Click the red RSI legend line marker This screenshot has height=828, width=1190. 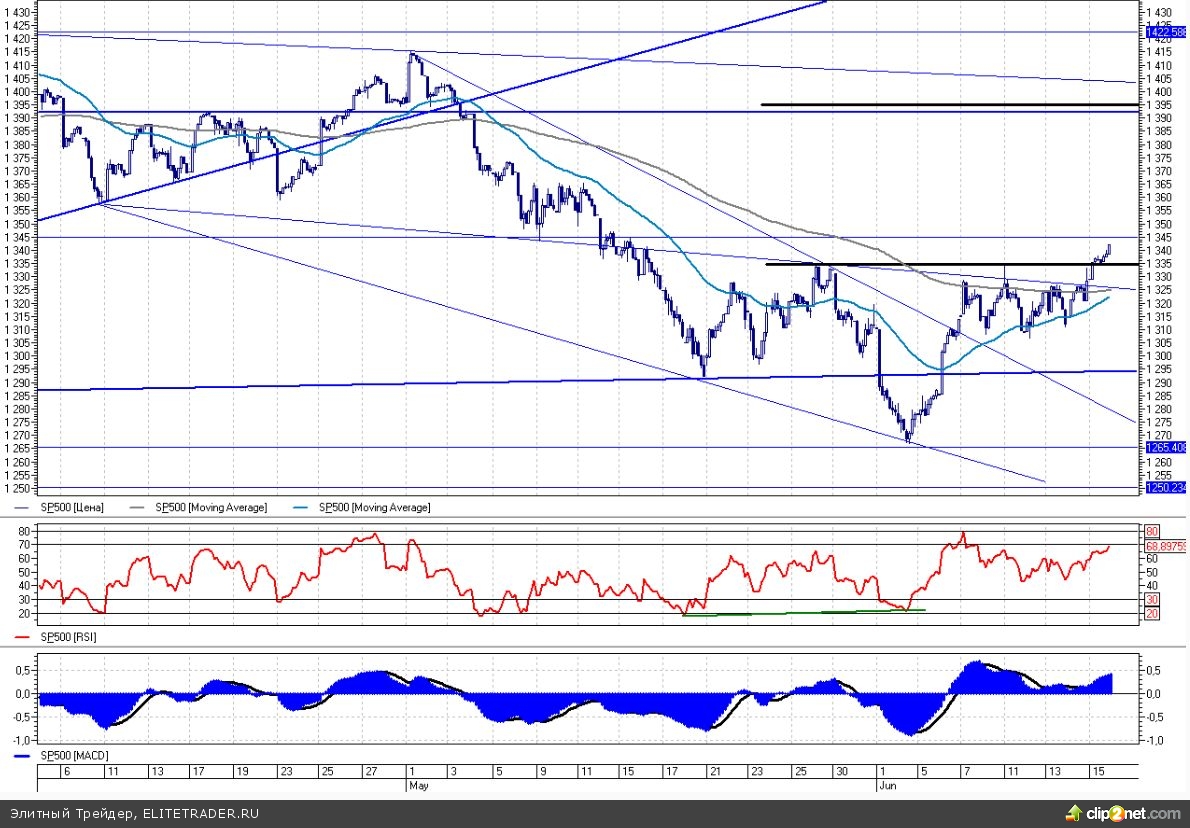(x=24, y=637)
